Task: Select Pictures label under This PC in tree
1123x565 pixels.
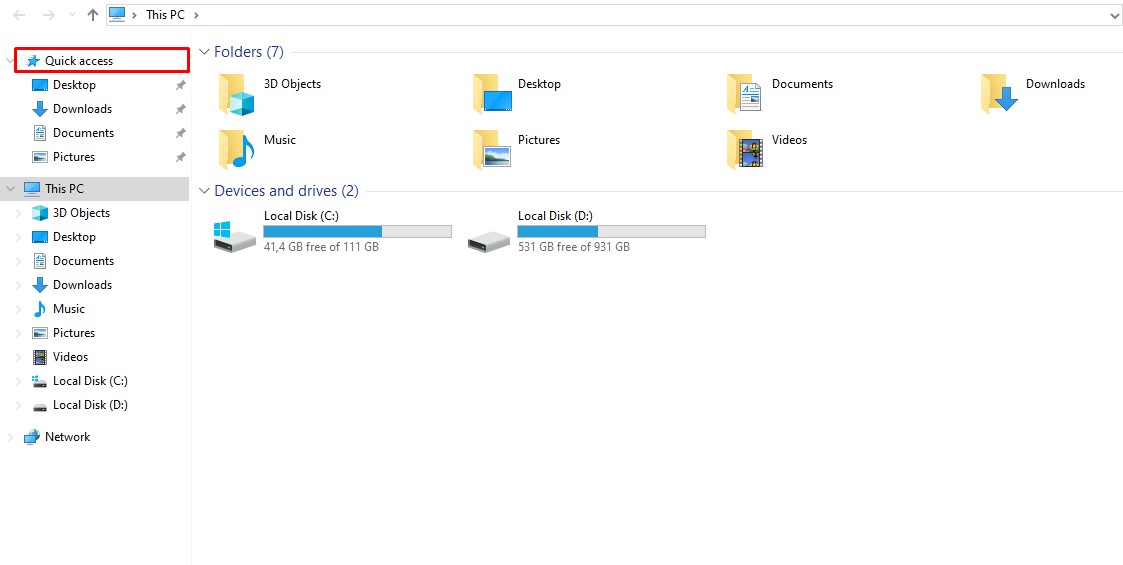Action: pos(74,333)
